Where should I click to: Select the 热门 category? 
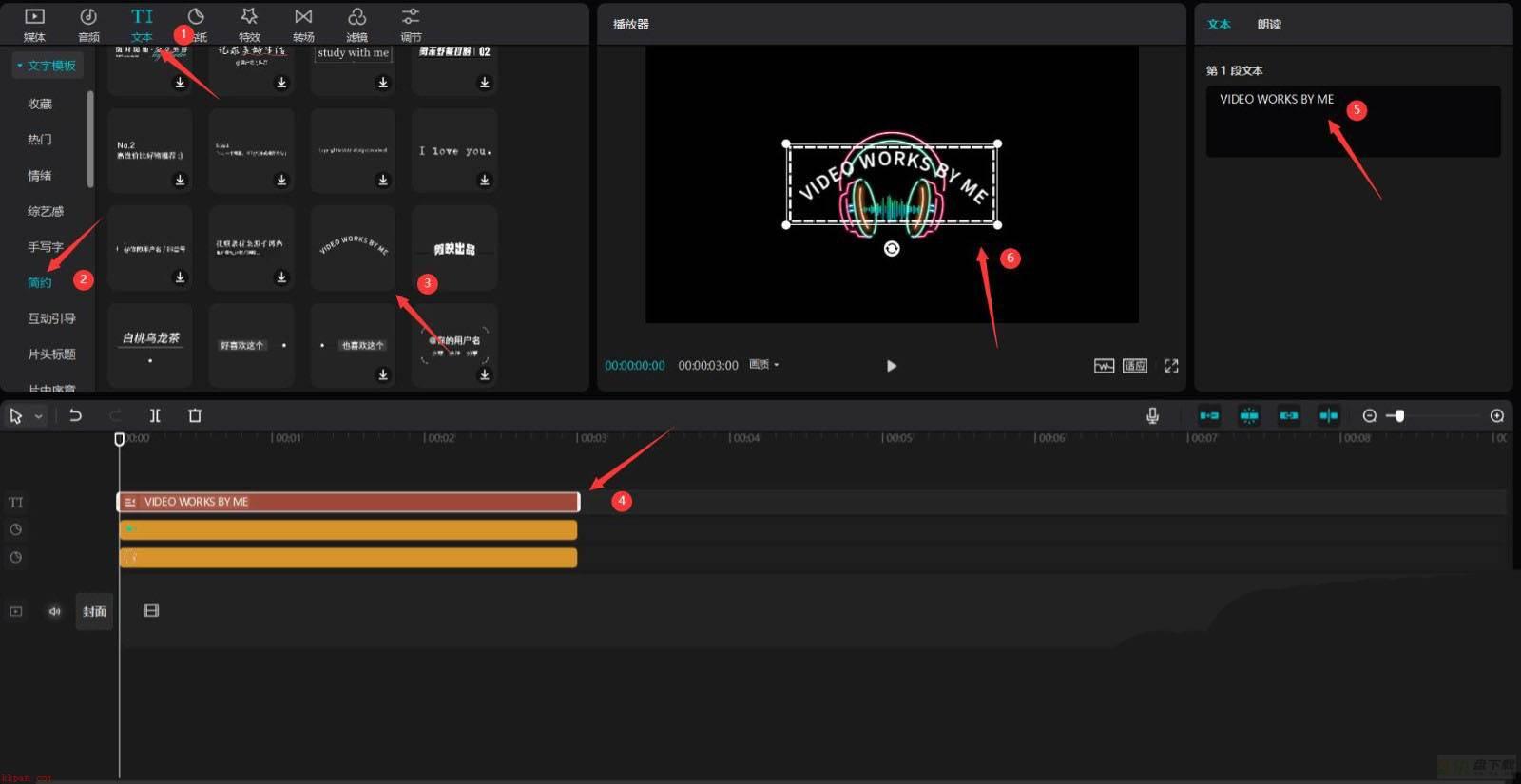pos(40,140)
